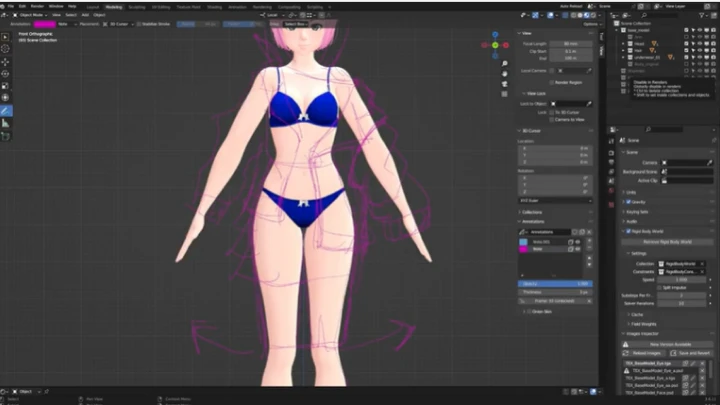Select the Add Cube tool
720x405 pixels.
[x=6, y=136]
